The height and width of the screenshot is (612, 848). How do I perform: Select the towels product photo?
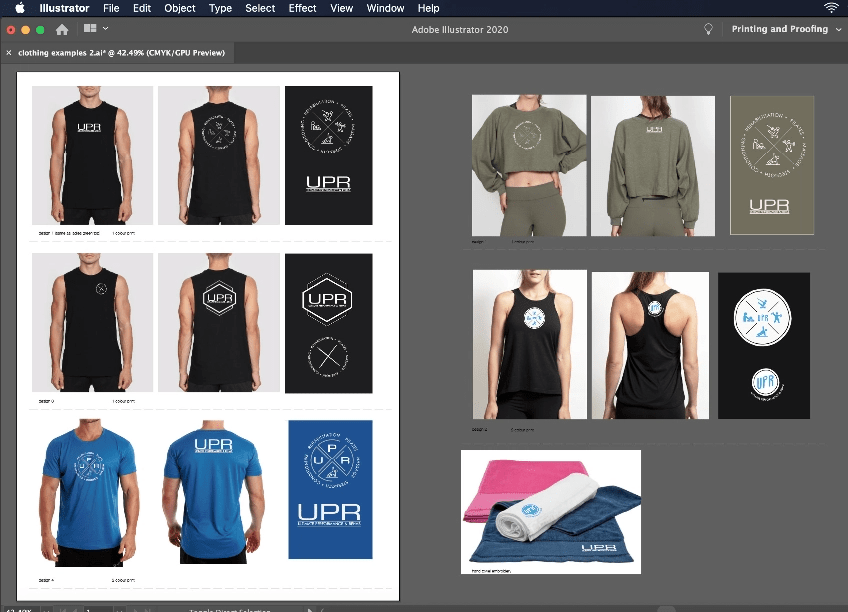pos(551,511)
